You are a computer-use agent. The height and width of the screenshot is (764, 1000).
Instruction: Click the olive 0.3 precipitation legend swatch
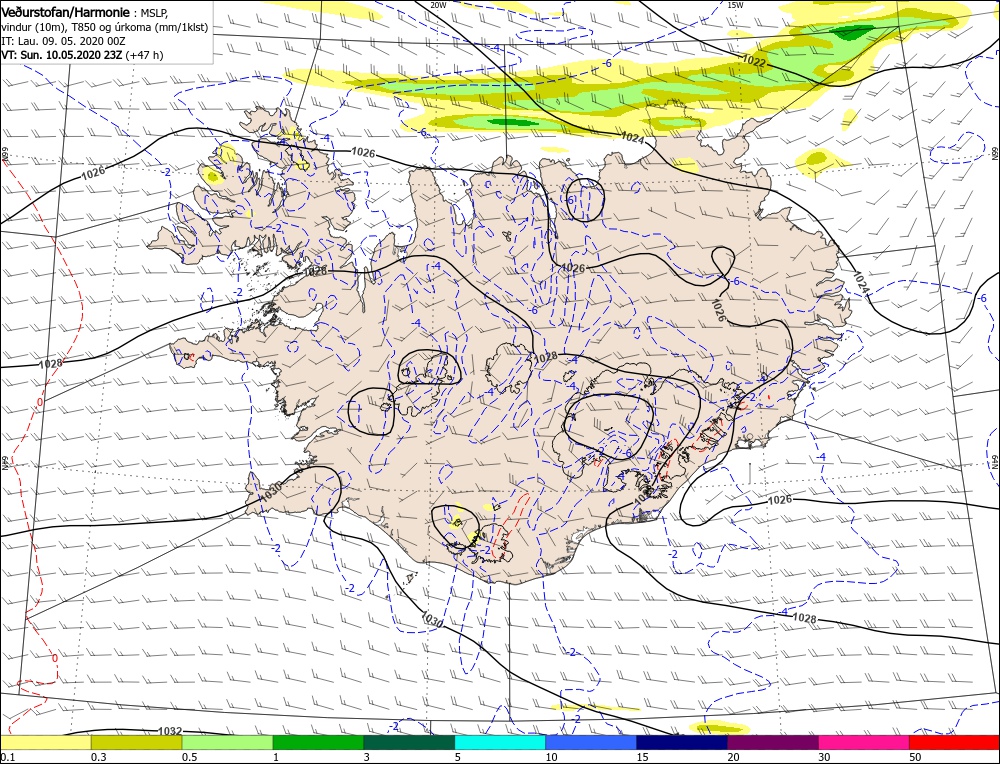coord(136,742)
